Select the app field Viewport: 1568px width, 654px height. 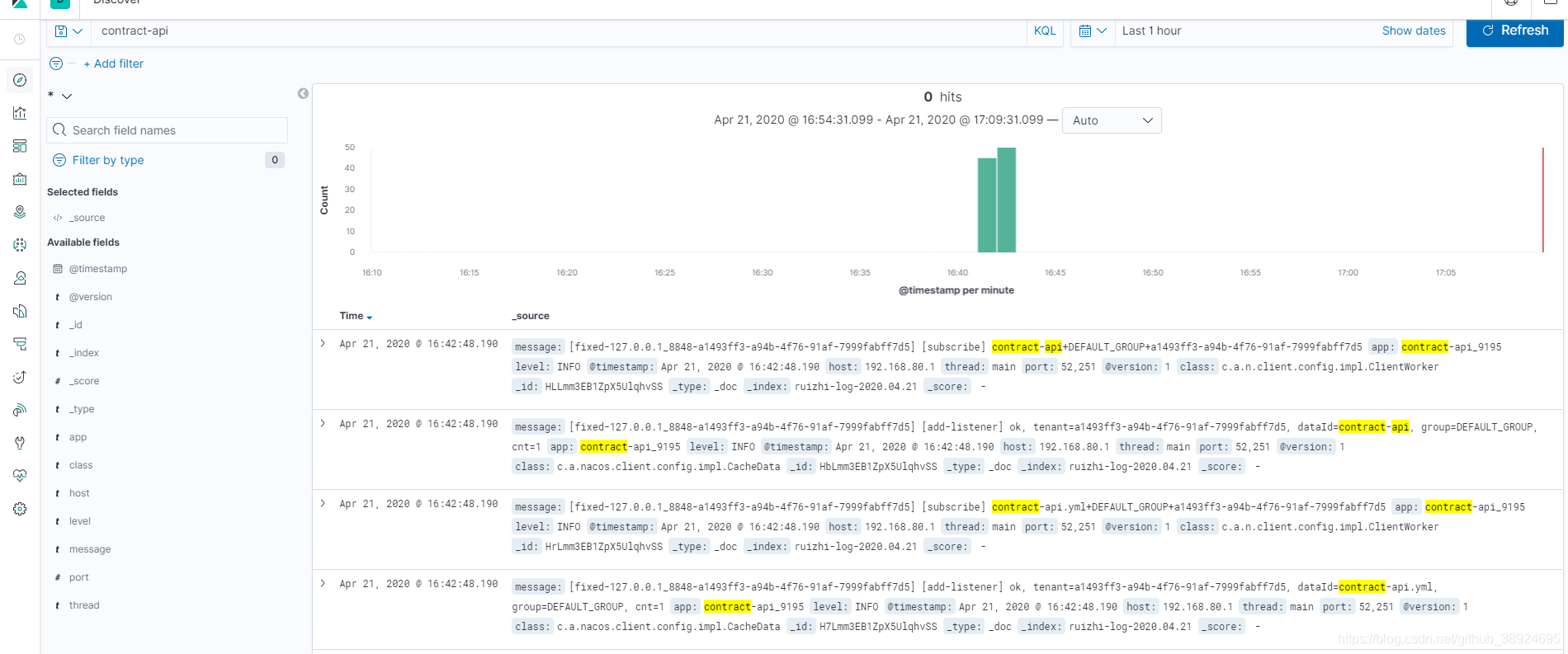(78, 437)
